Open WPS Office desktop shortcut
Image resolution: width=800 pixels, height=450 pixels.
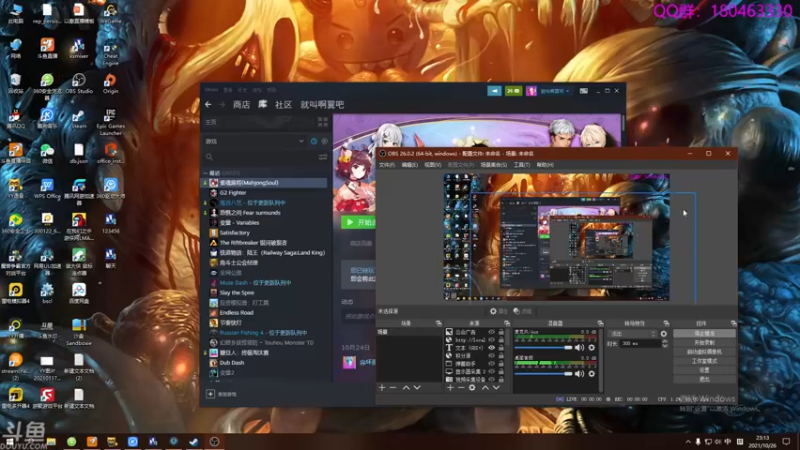pyautogui.click(x=47, y=188)
